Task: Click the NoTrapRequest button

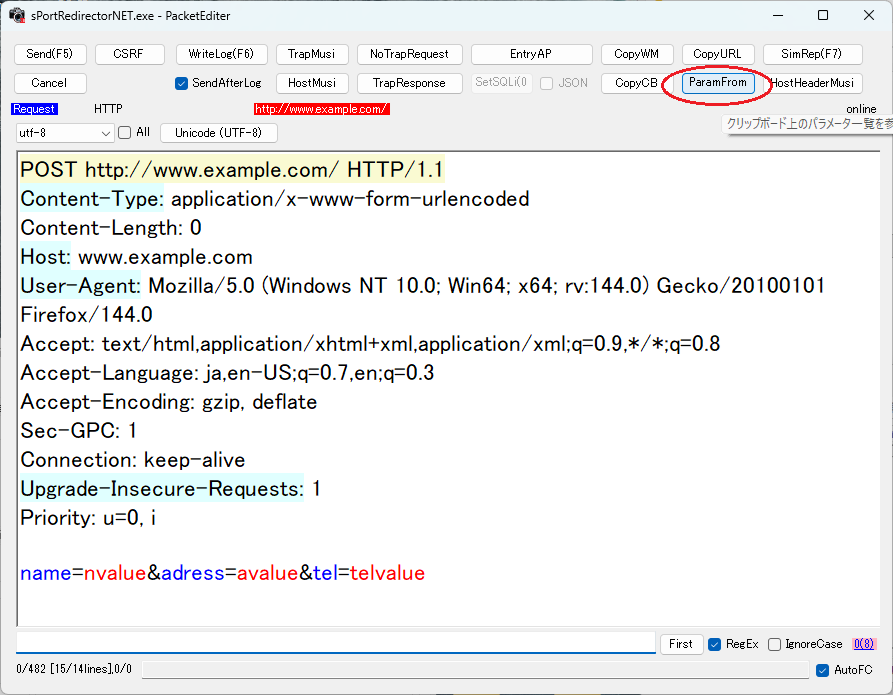Action: coord(409,54)
